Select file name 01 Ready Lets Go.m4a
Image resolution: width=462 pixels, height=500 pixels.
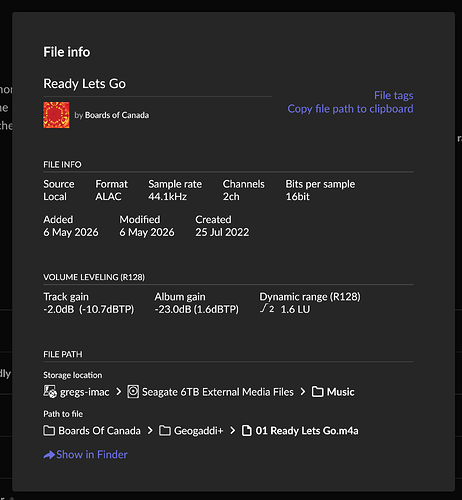click(307, 431)
